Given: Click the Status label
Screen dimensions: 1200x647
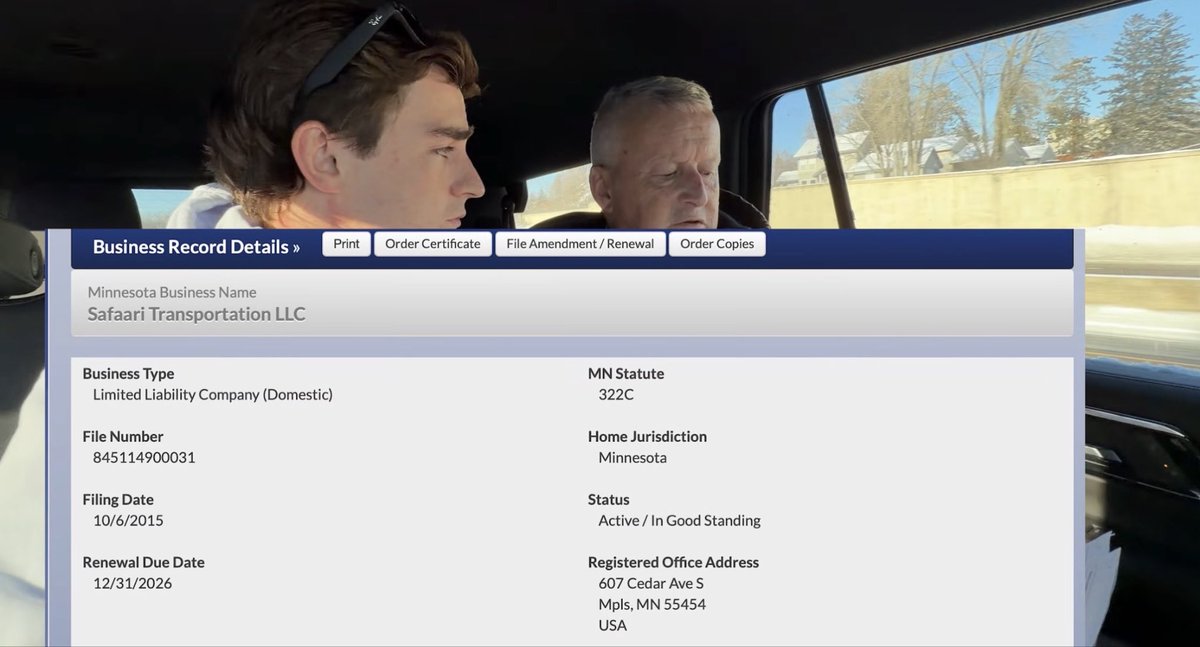Looking at the screenshot, I should pos(609,499).
